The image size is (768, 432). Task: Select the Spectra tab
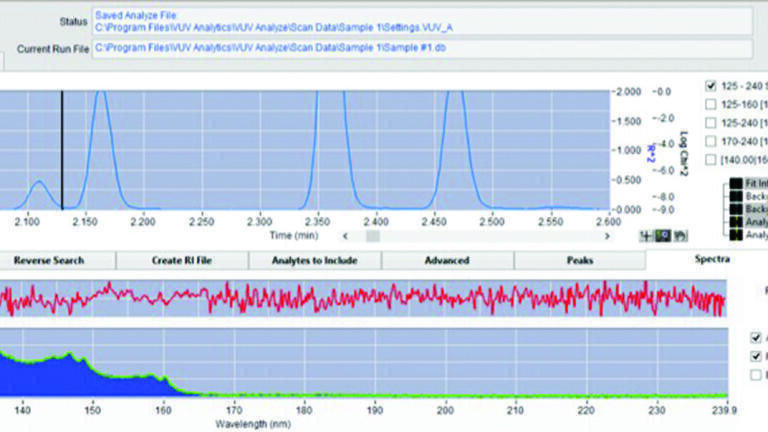pos(712,259)
